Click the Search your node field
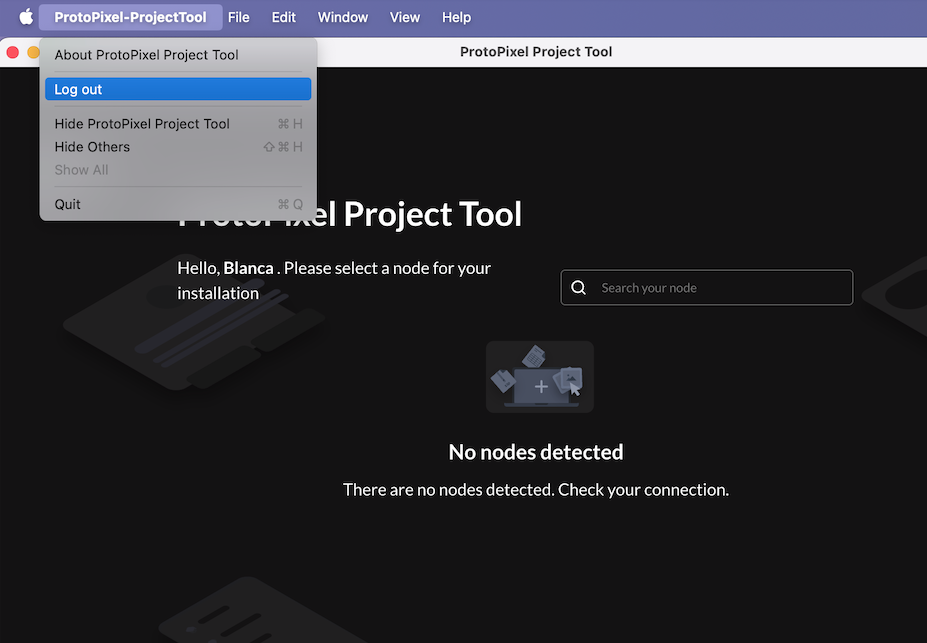This screenshot has width=927, height=643. click(706, 288)
